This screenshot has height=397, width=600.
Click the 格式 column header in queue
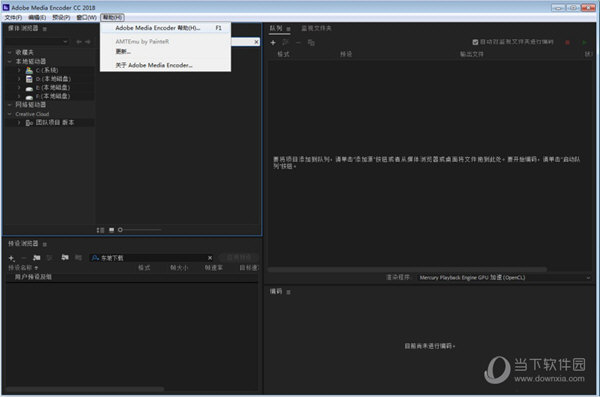pos(284,54)
